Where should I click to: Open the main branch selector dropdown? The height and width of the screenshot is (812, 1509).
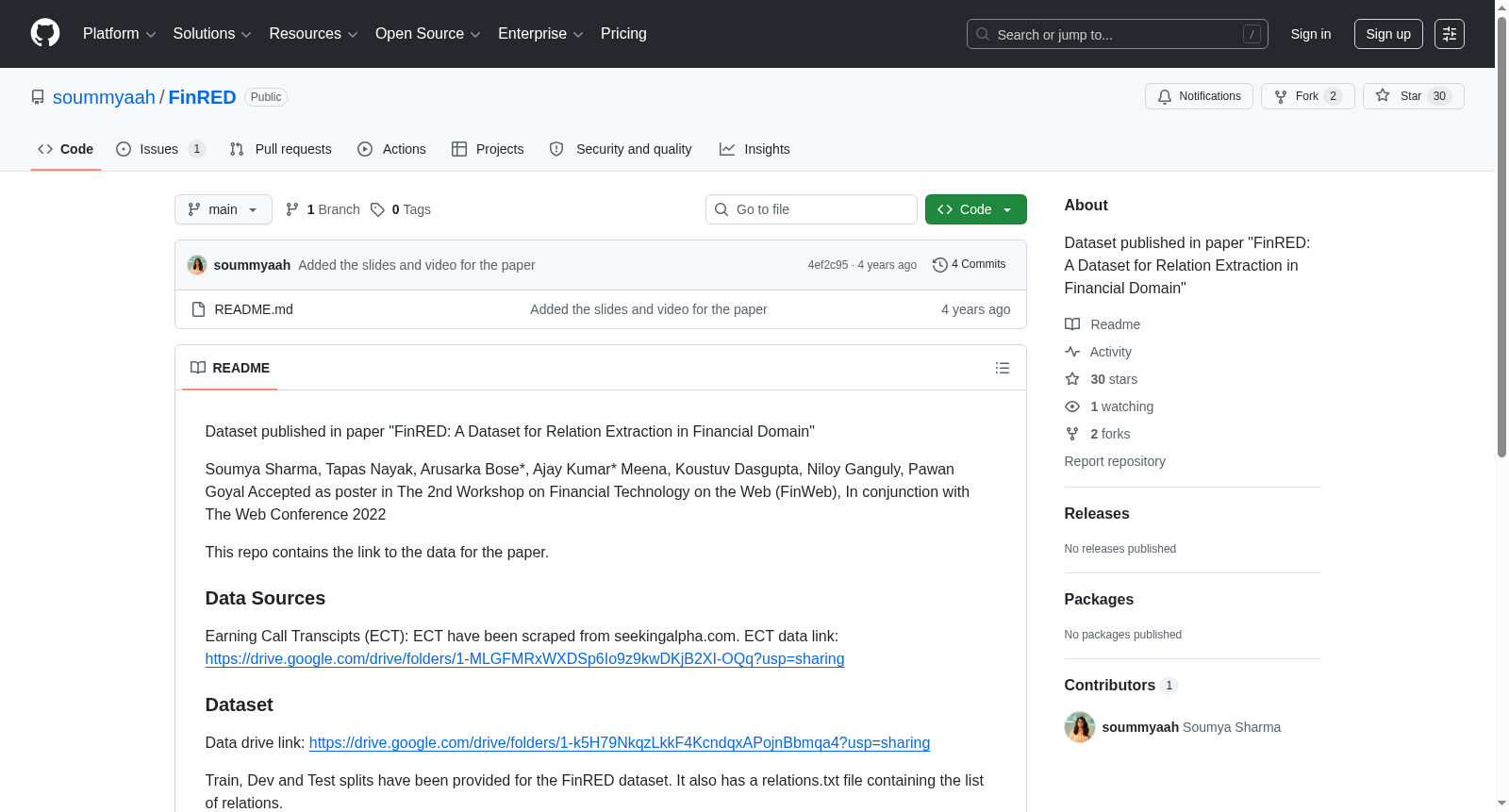[x=224, y=209]
